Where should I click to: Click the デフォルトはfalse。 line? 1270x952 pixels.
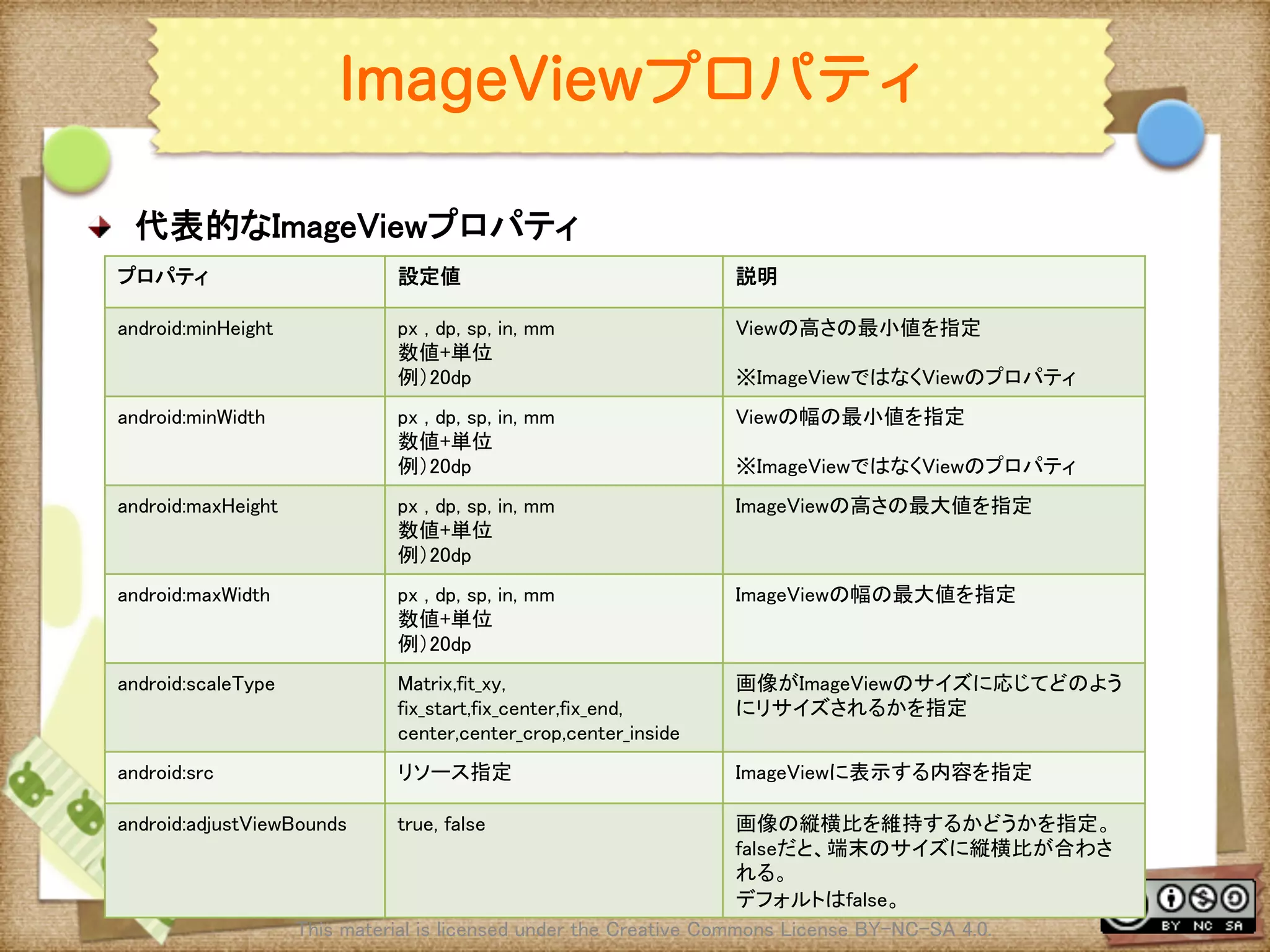(817, 899)
